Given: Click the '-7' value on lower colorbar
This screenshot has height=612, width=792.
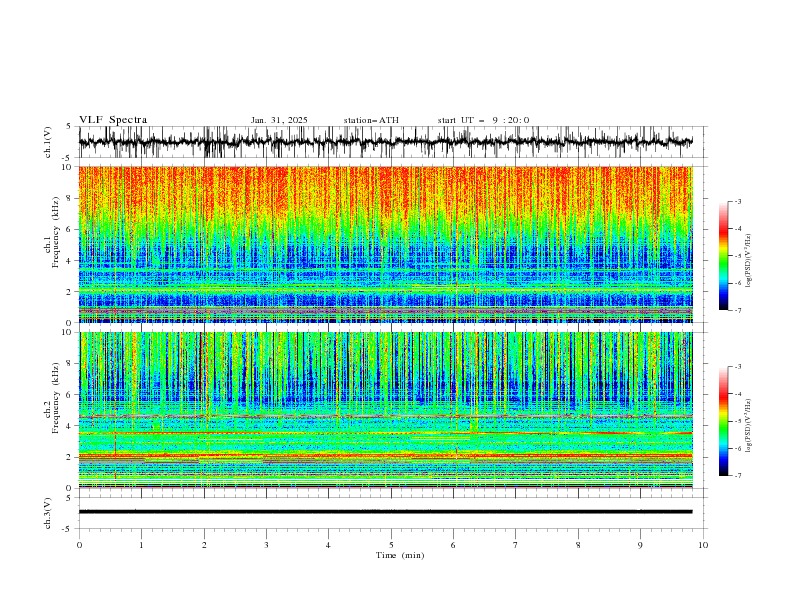Looking at the screenshot, I should [738, 476].
